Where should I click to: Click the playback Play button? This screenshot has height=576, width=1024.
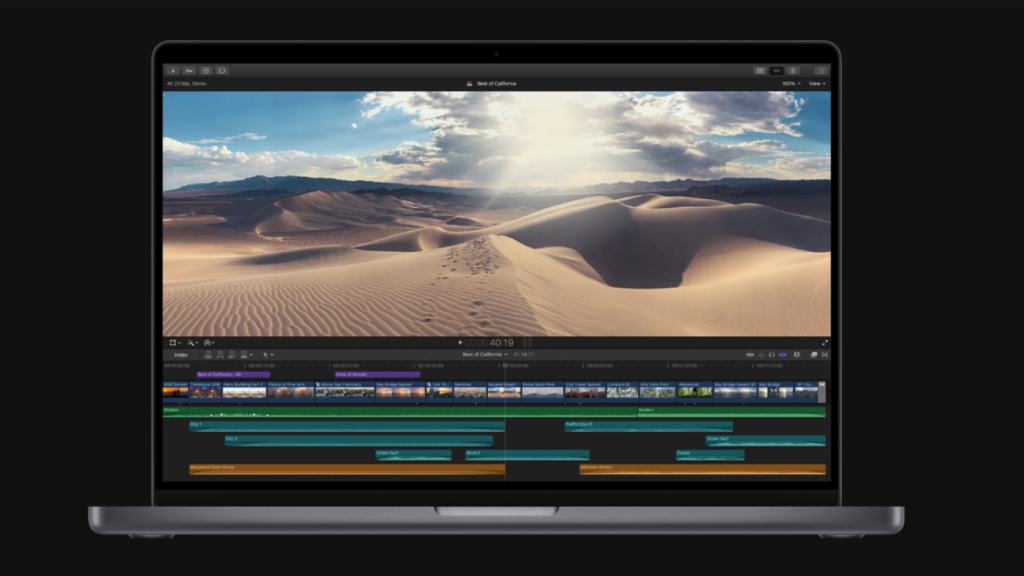point(459,342)
